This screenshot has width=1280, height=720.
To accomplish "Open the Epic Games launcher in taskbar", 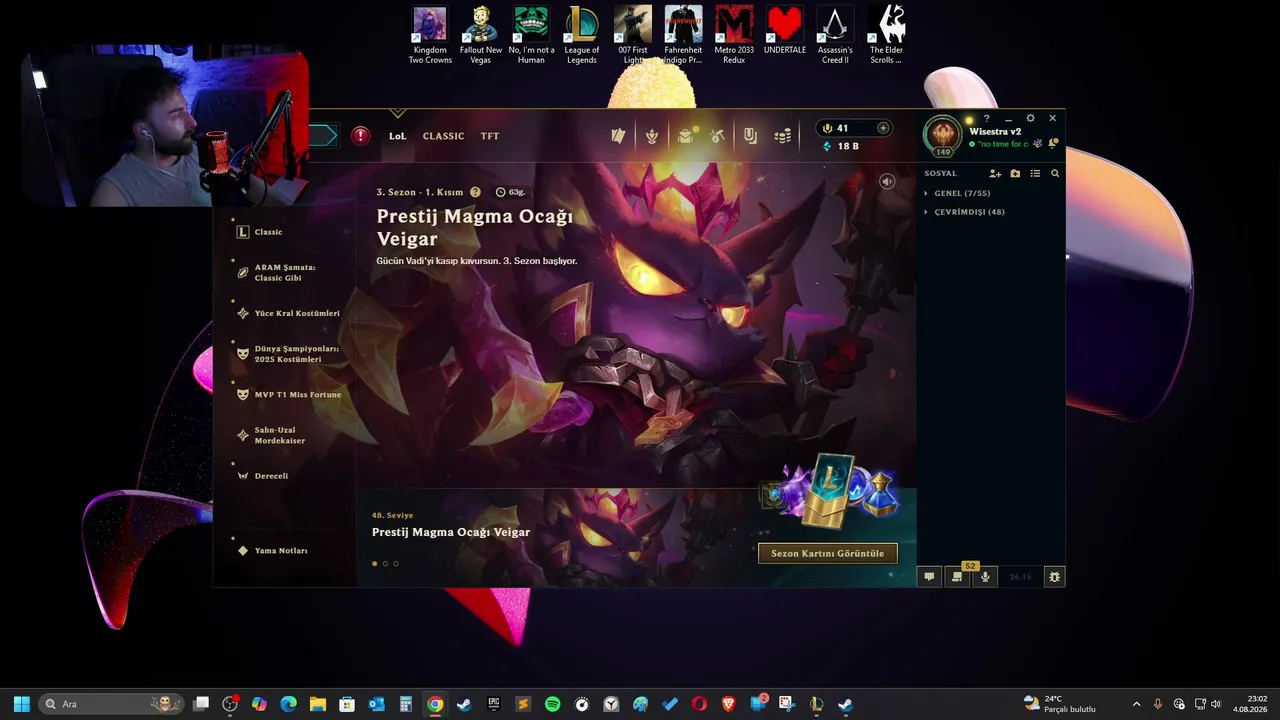I will click(x=494, y=704).
